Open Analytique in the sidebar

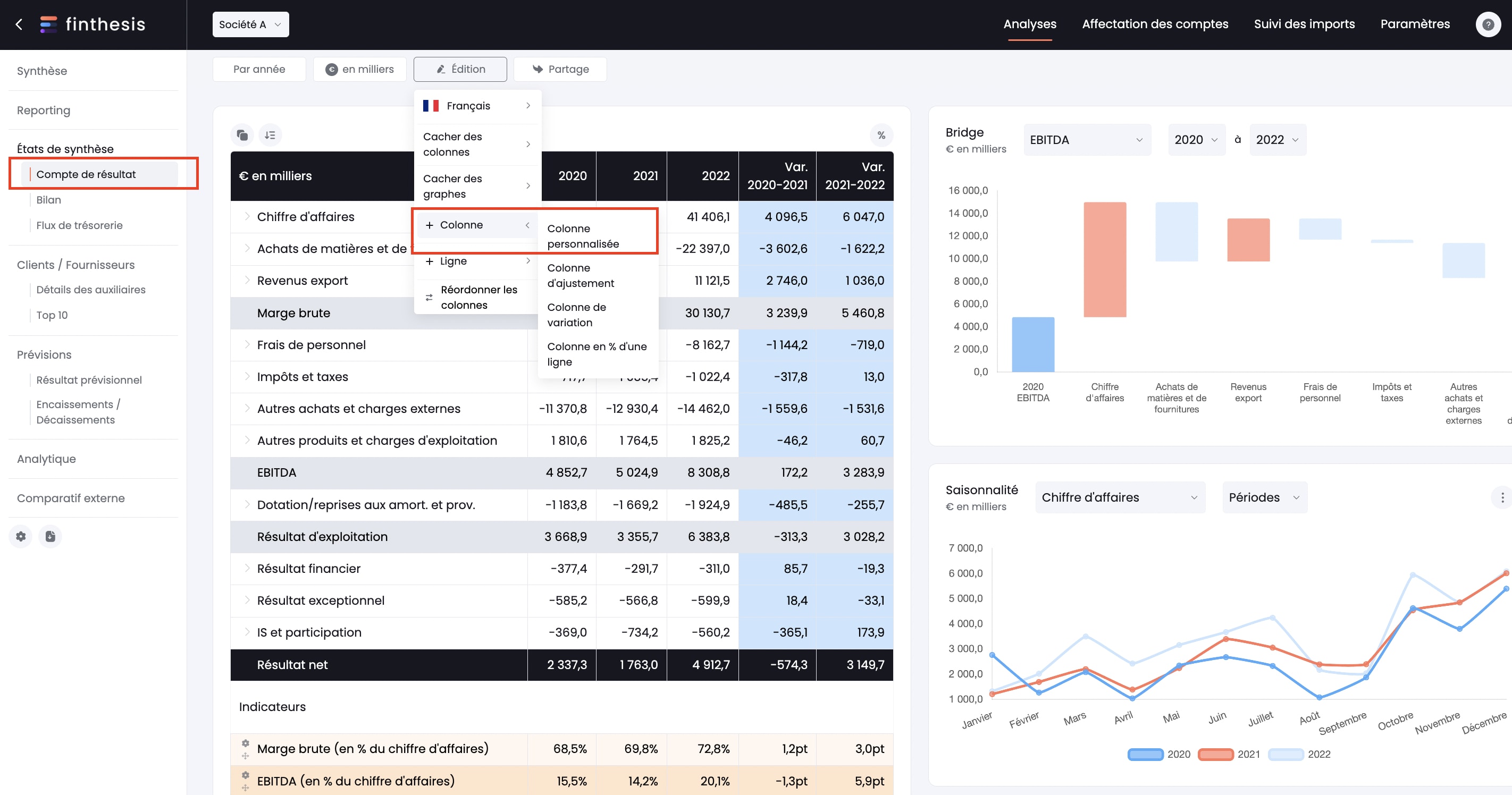tap(46, 459)
